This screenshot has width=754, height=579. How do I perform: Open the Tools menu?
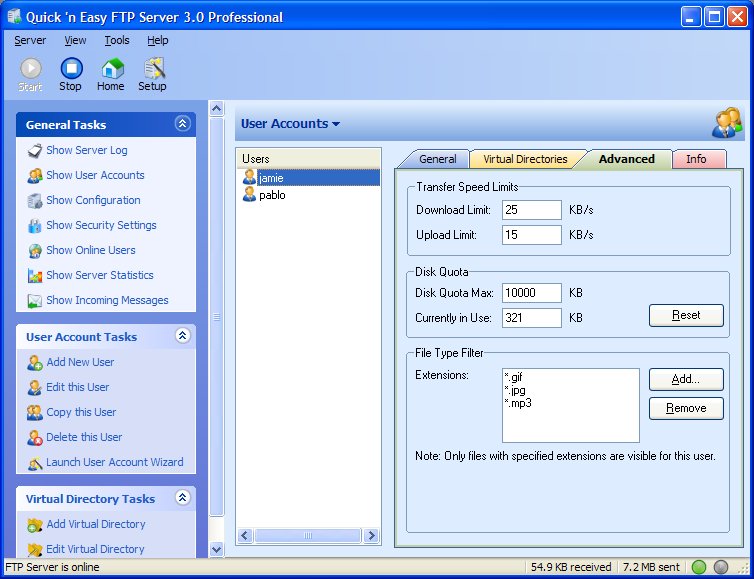click(x=117, y=40)
